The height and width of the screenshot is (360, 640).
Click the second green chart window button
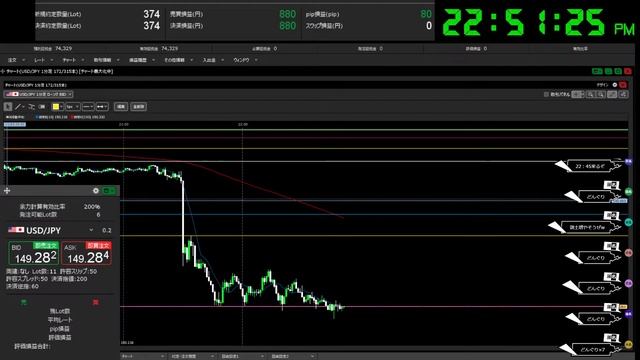[x=609, y=71]
